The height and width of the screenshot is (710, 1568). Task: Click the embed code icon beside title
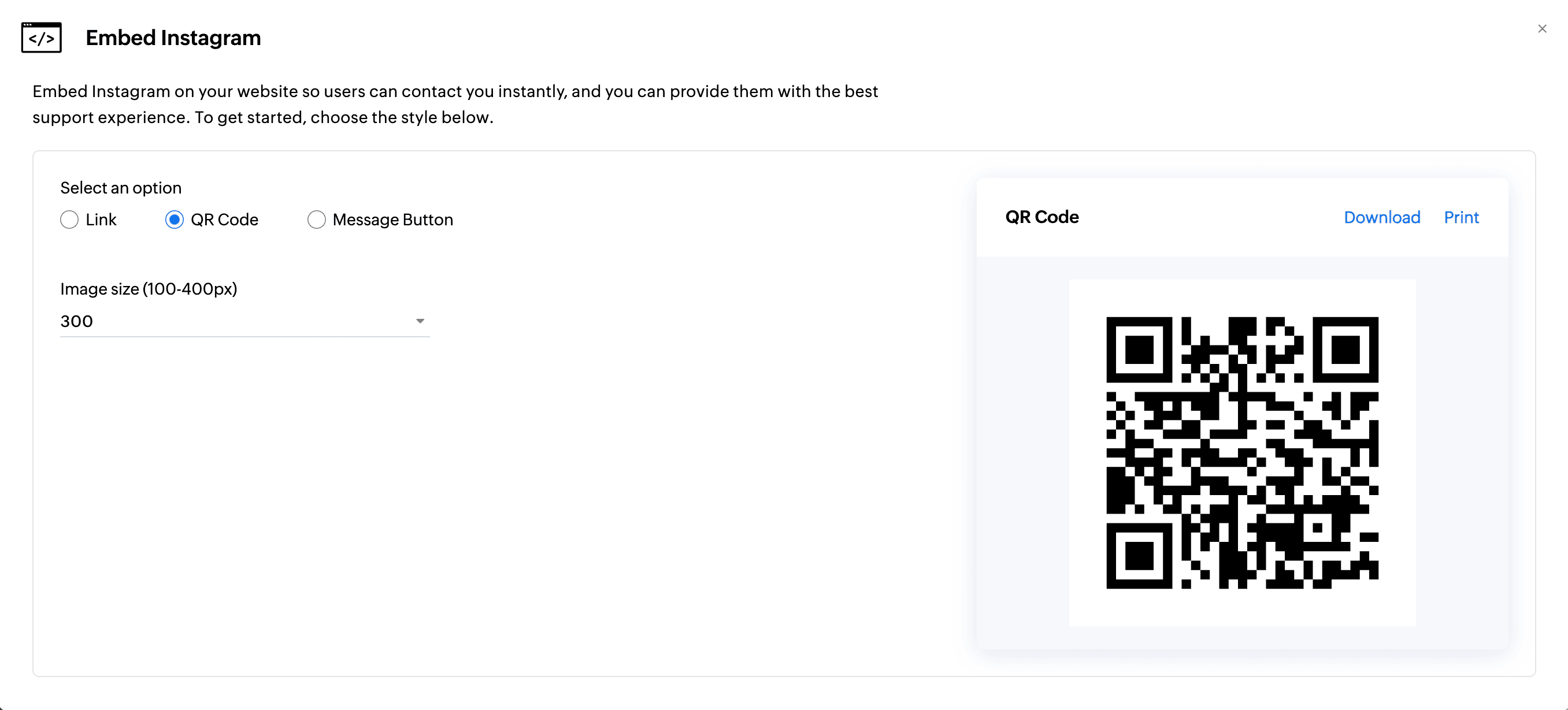pos(42,38)
